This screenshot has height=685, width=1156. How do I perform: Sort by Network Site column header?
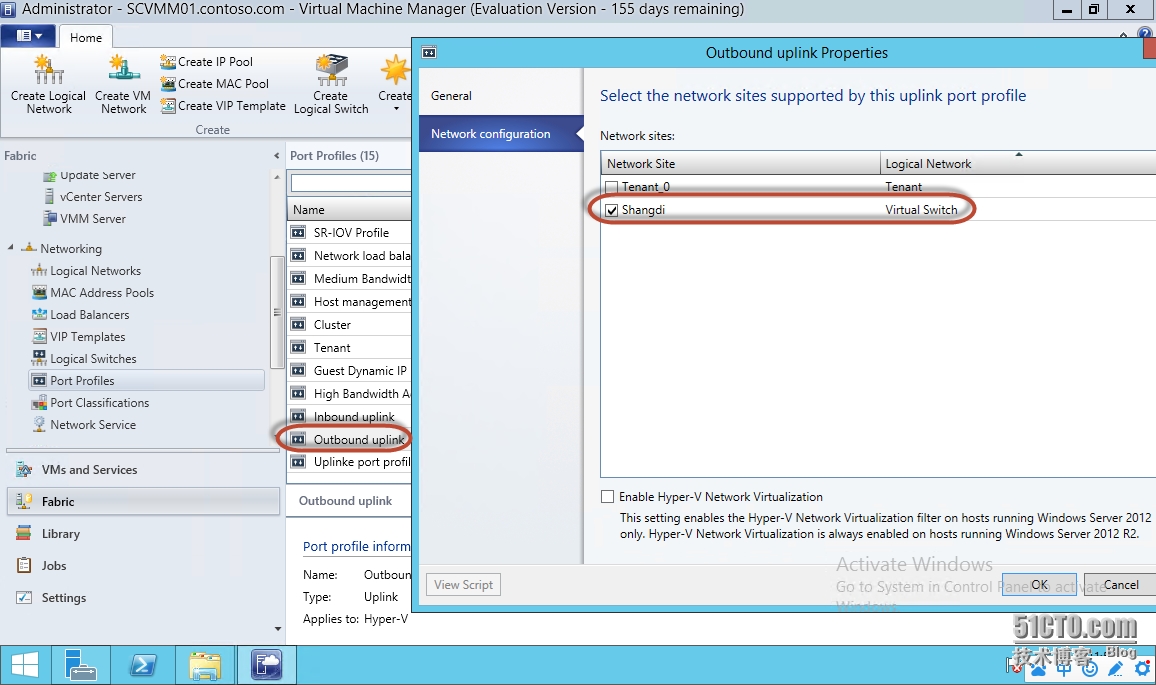[x=741, y=164]
